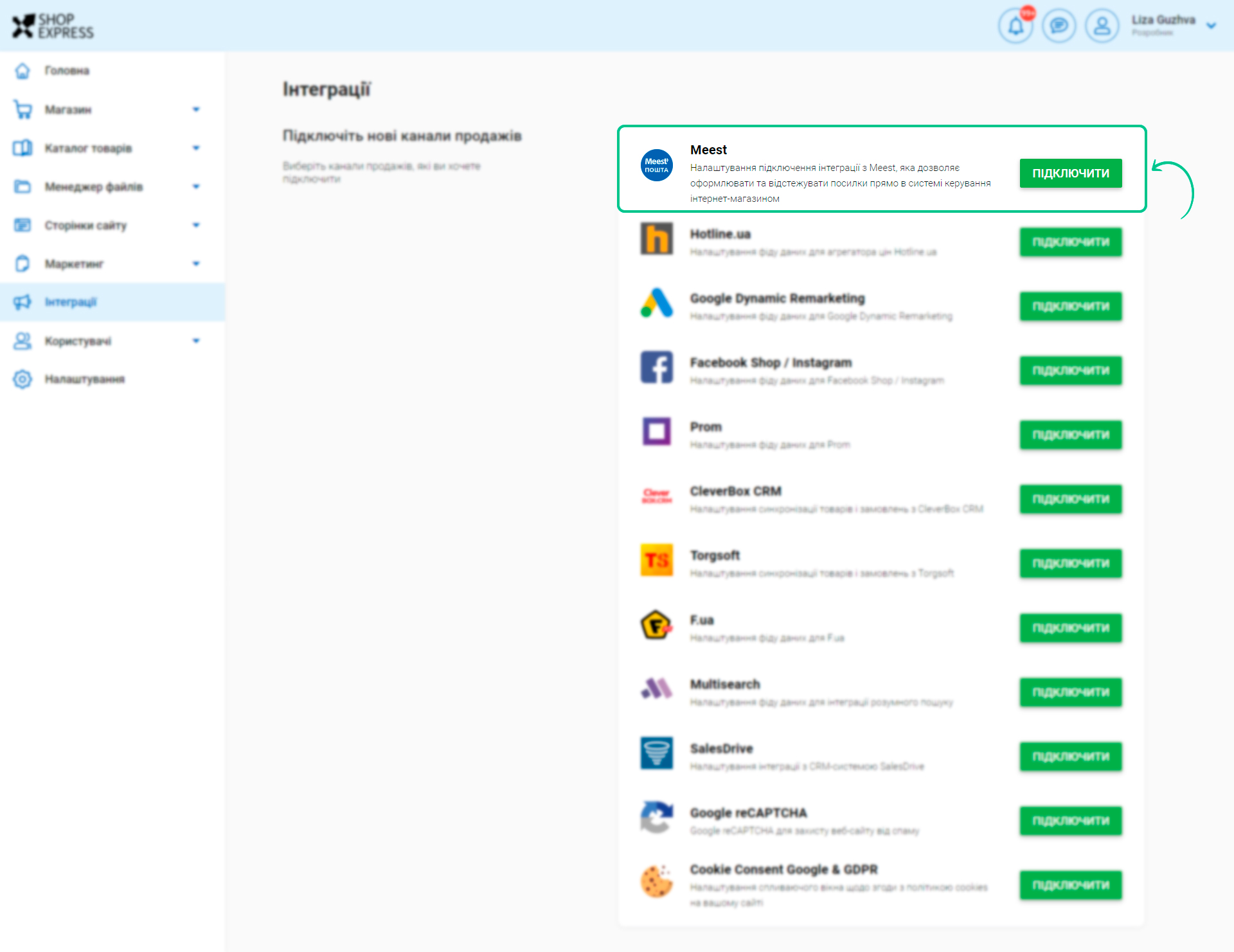The image size is (1234, 952).
Task: Expand the Liza Guzhva account dropdown
Action: (1212, 26)
